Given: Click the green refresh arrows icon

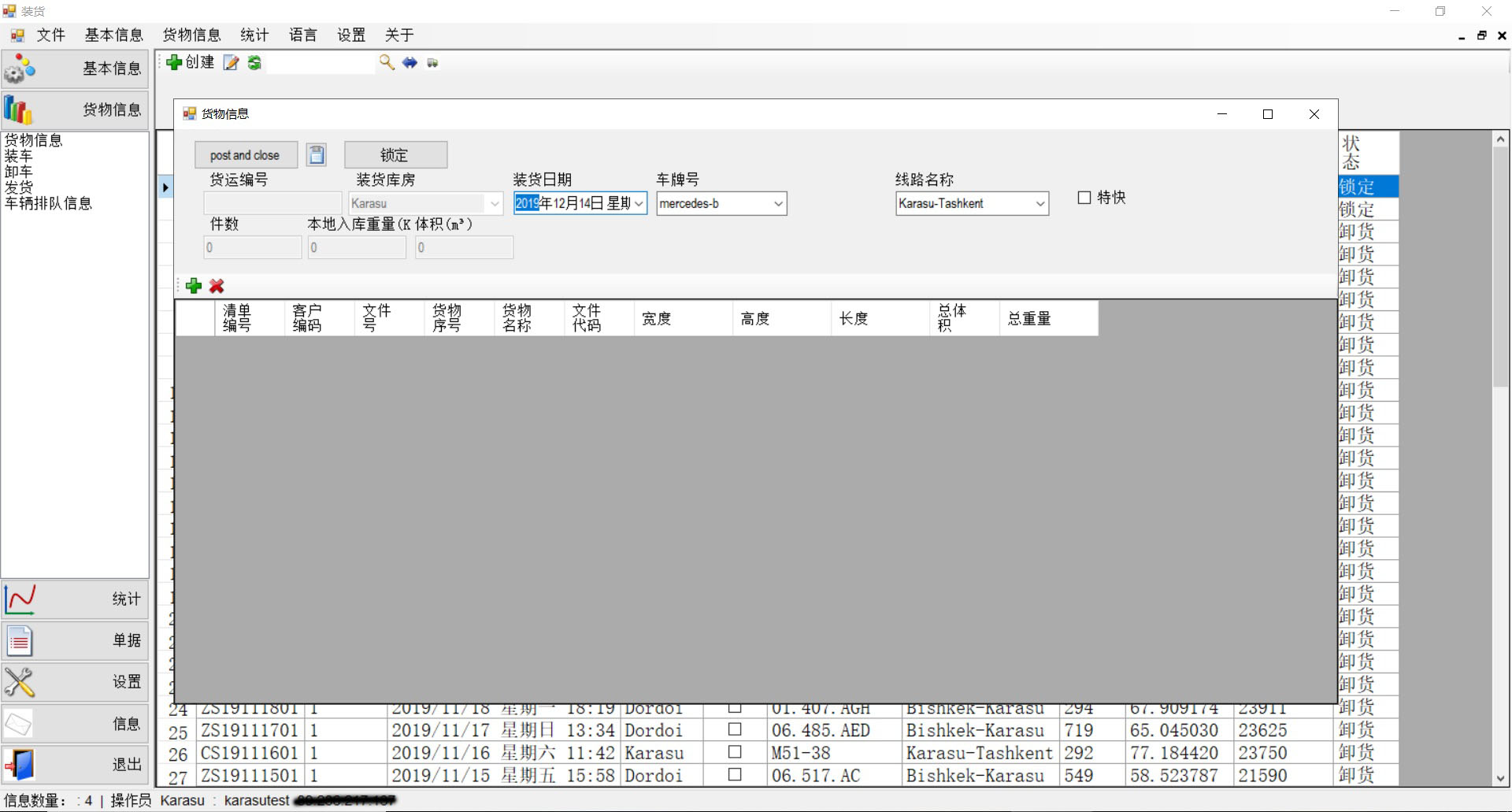Looking at the screenshot, I should (x=254, y=63).
